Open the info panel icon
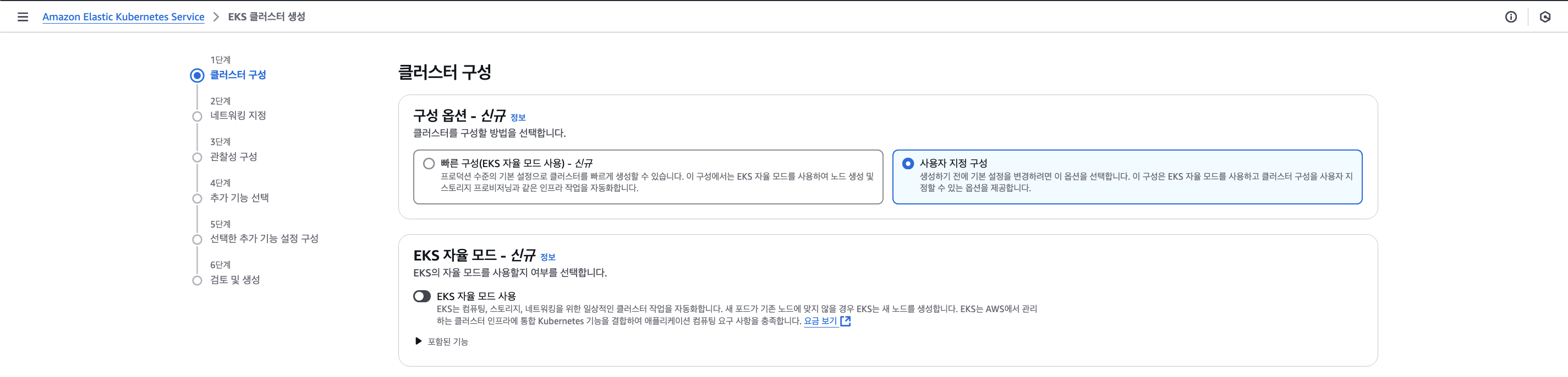Viewport: 1568px width, 377px height. [1511, 17]
